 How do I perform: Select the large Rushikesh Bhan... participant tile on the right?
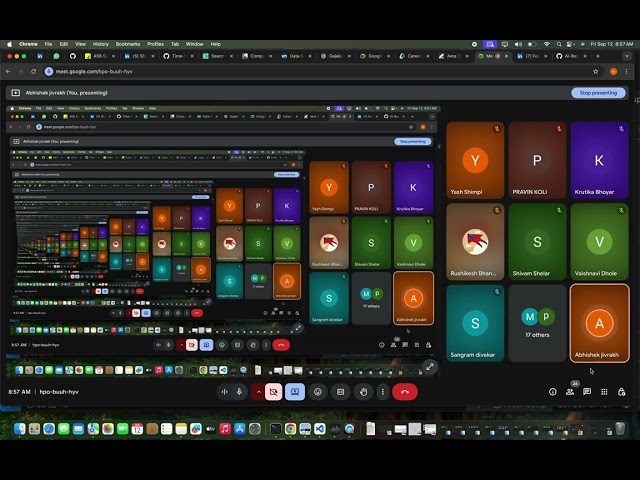475,242
